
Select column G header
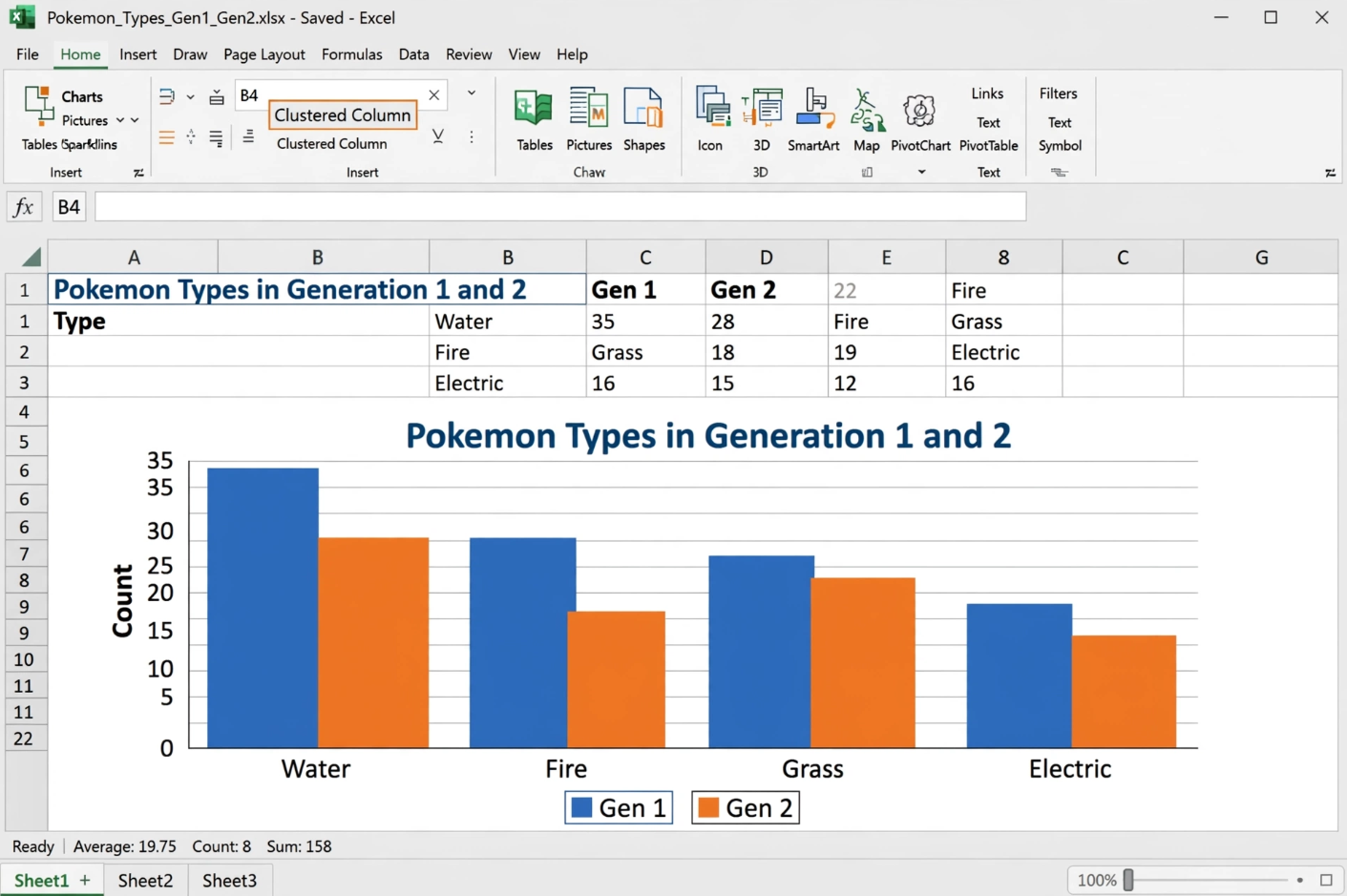[1261, 258]
